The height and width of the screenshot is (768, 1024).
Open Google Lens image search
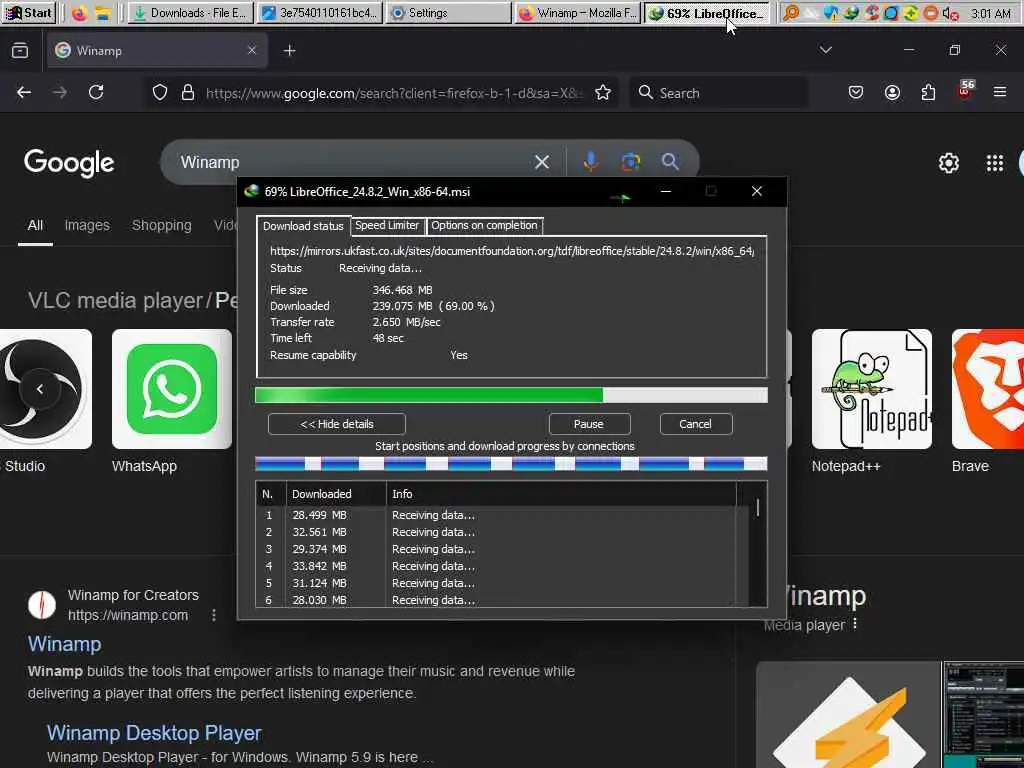[x=630, y=161]
